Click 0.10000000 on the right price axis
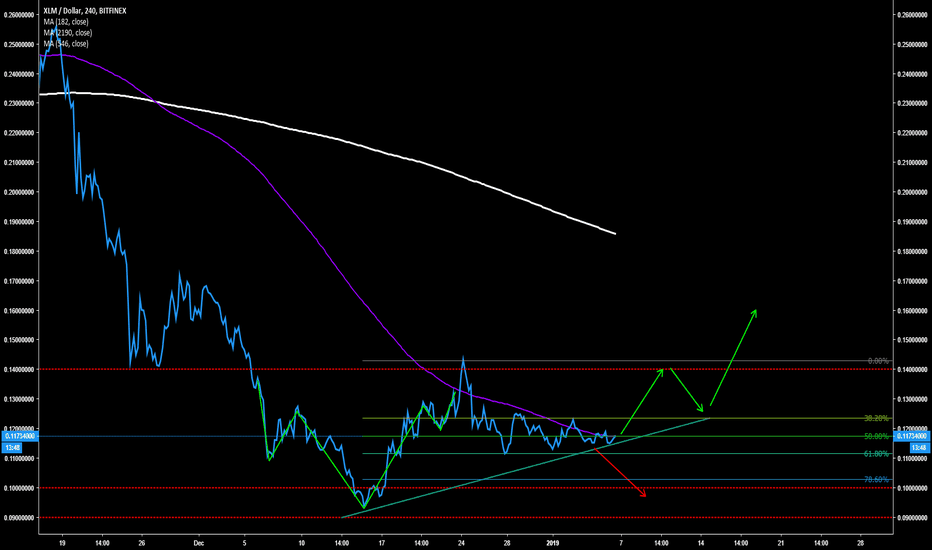 coord(912,488)
